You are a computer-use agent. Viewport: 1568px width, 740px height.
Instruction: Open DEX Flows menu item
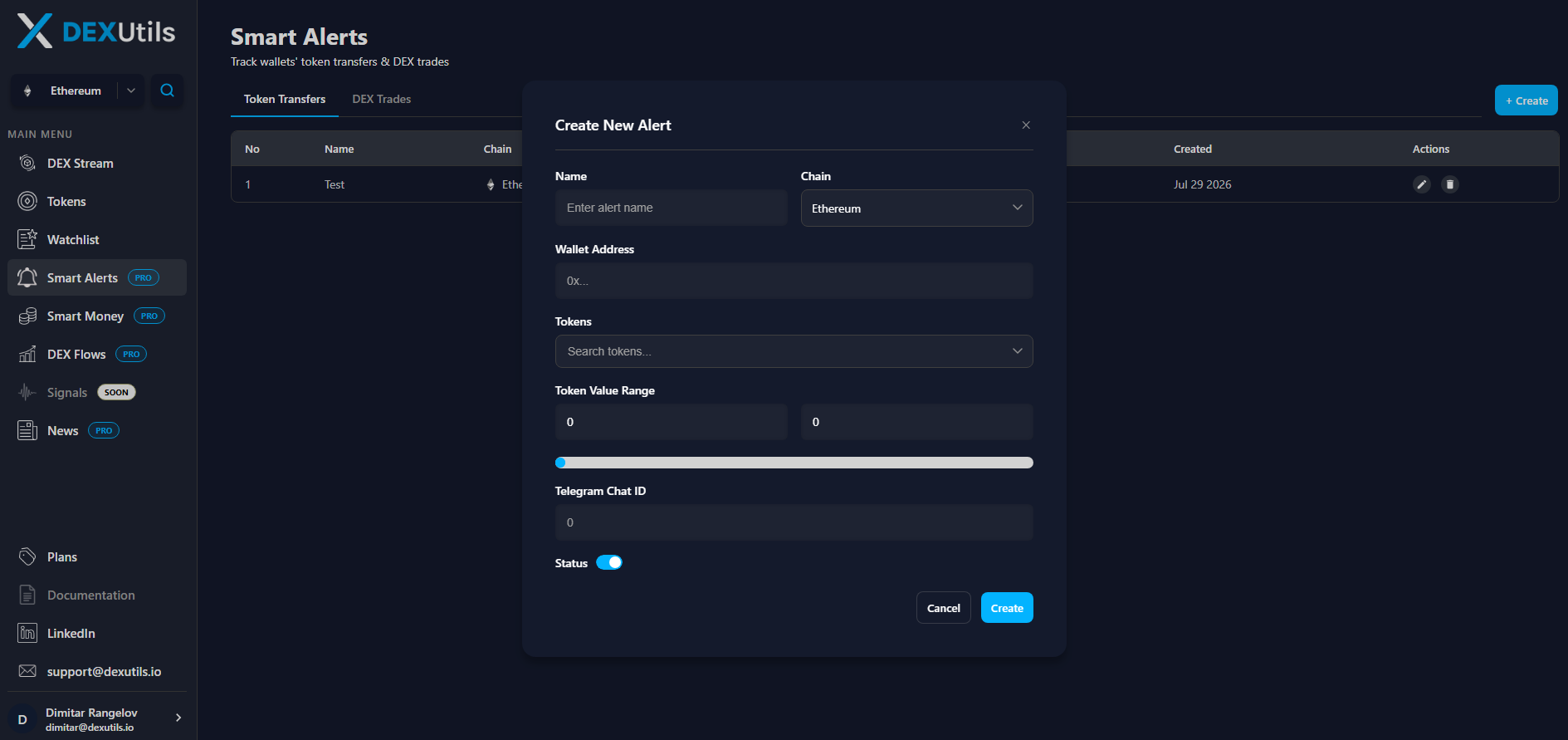pos(97,354)
